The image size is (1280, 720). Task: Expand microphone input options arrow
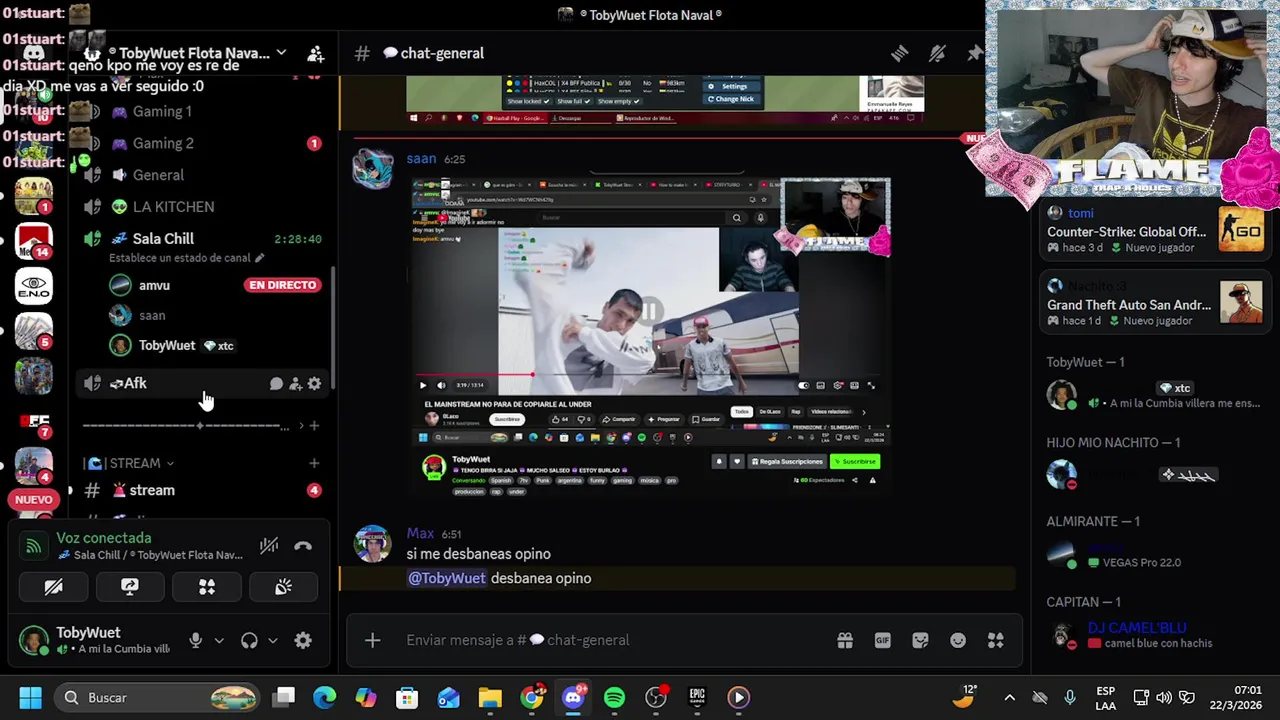219,641
